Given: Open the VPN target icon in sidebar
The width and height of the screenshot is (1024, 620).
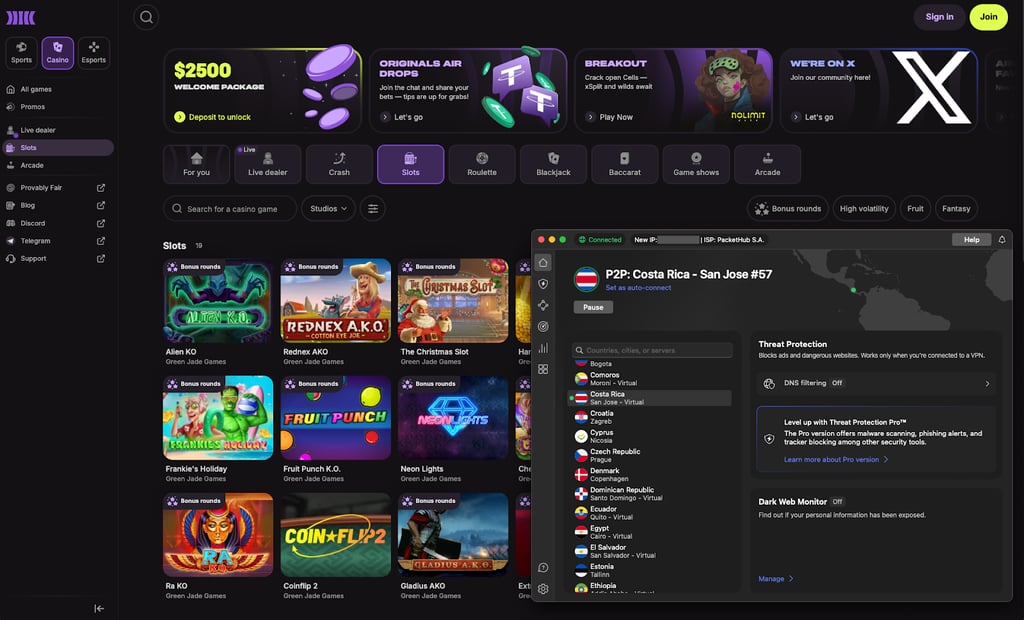Looking at the screenshot, I should pyautogui.click(x=543, y=327).
